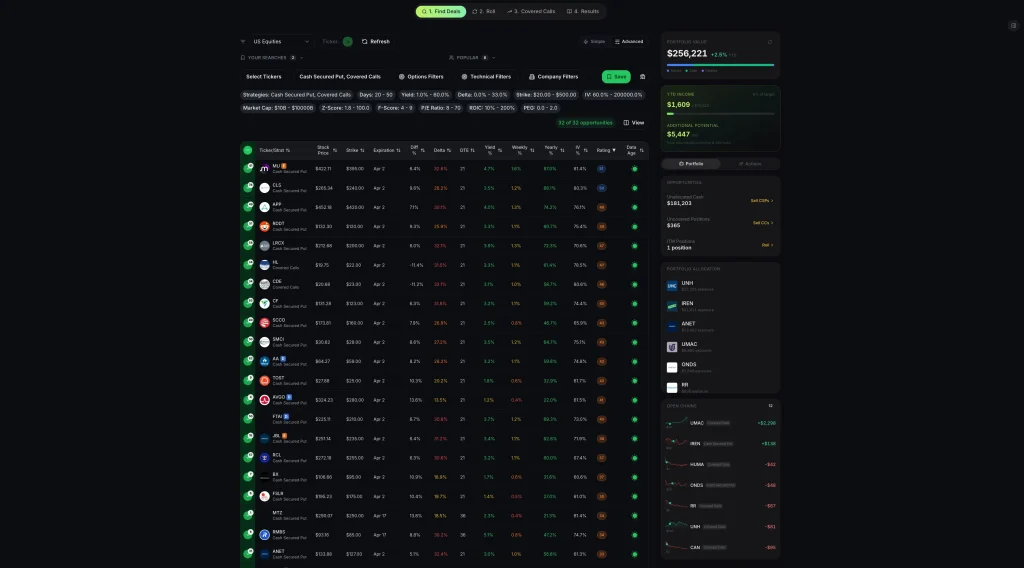The height and width of the screenshot is (568, 1024).
Task: Click the Open Chains panel header icon
Action: [x=771, y=406]
